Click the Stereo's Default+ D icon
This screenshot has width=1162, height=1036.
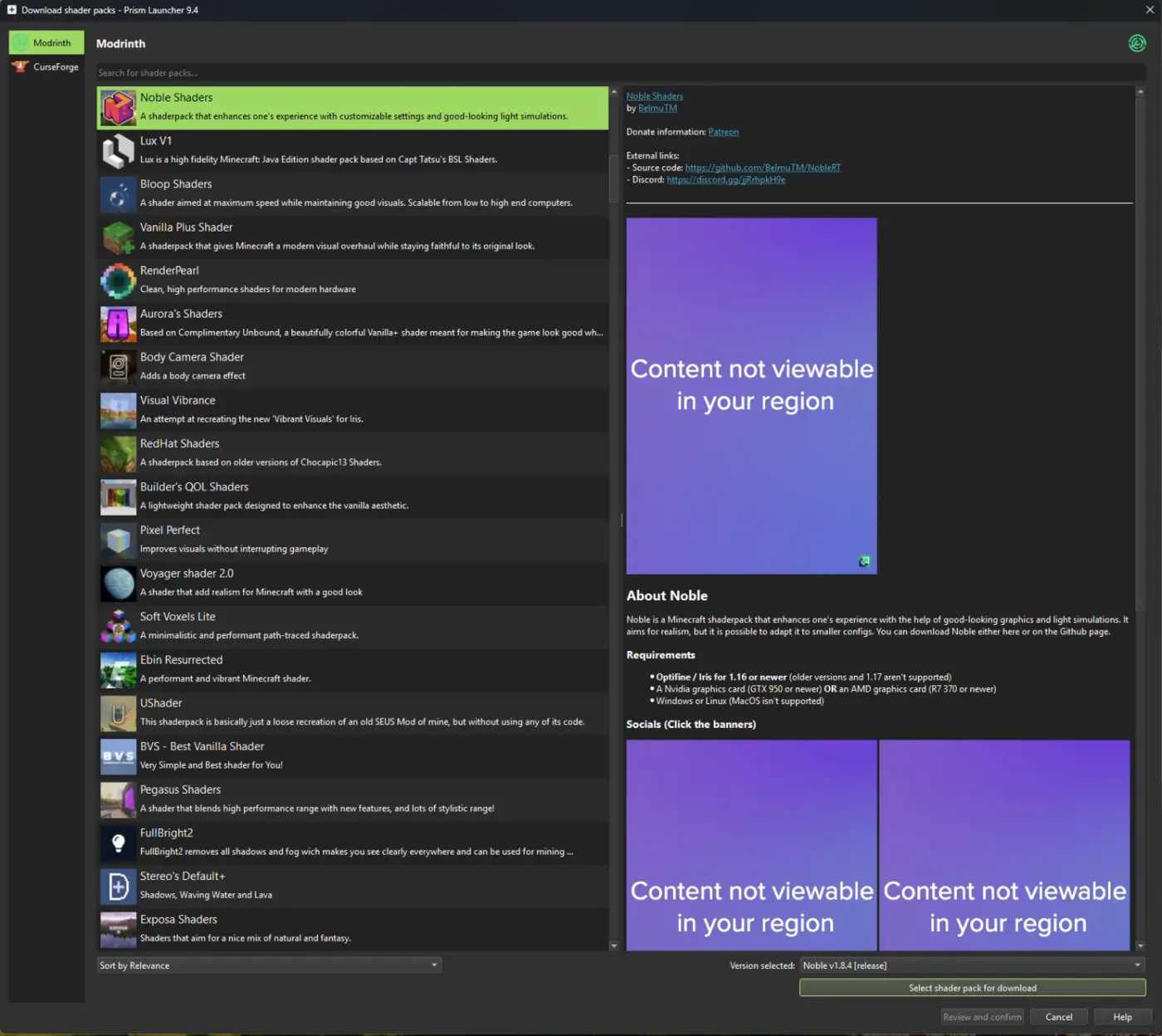(118, 887)
